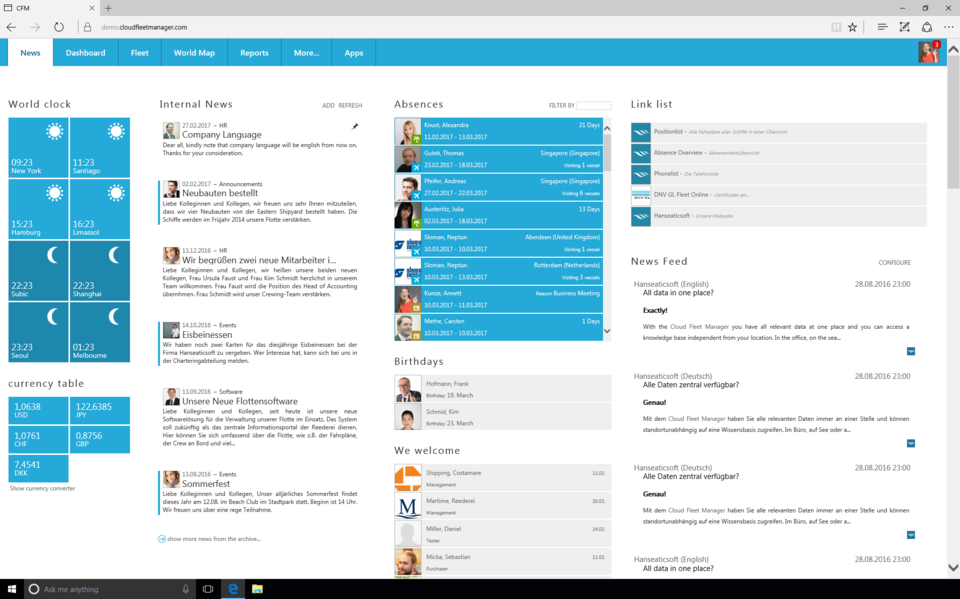Open the user profile avatar with notification badge
This screenshot has width=960, height=599.
[x=929, y=52]
